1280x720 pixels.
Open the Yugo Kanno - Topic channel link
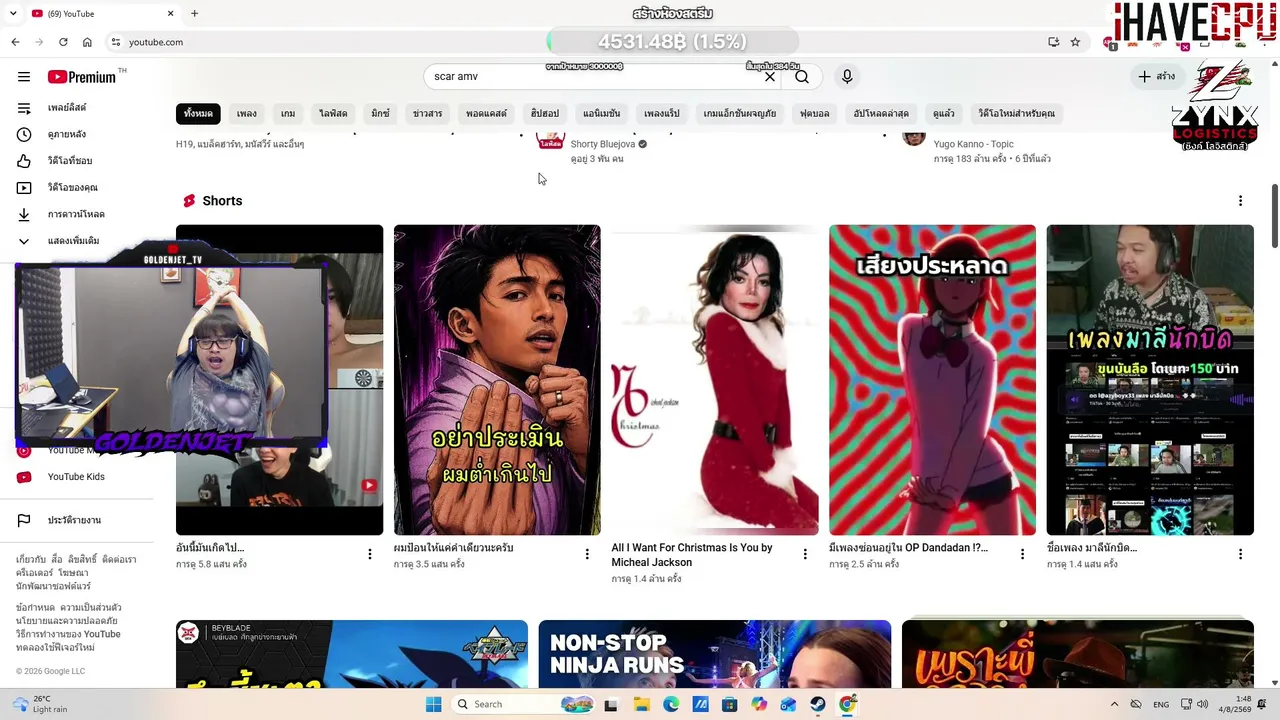click(973, 144)
